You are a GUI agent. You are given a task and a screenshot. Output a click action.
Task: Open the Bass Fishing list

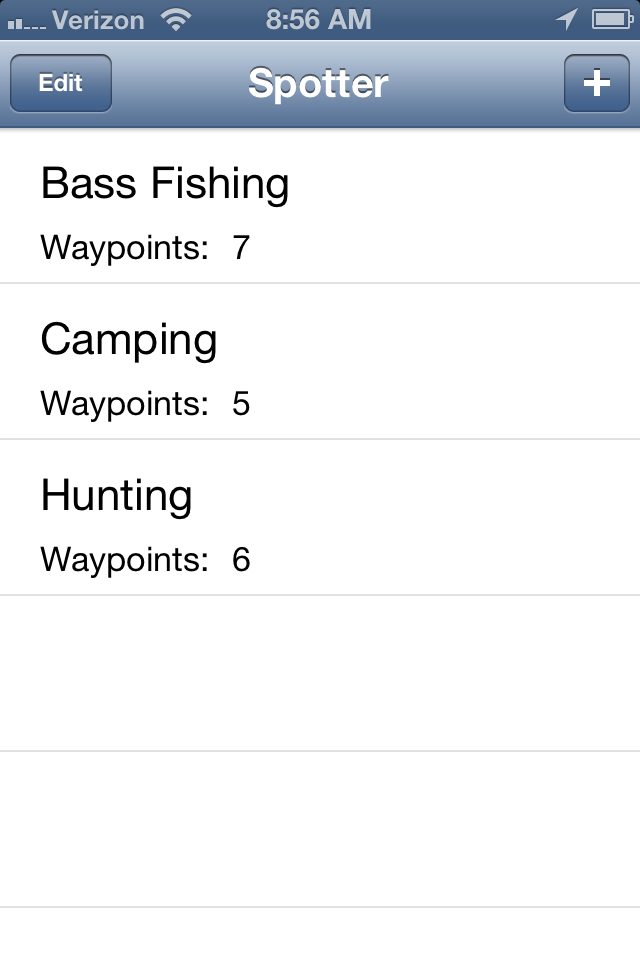[320, 206]
